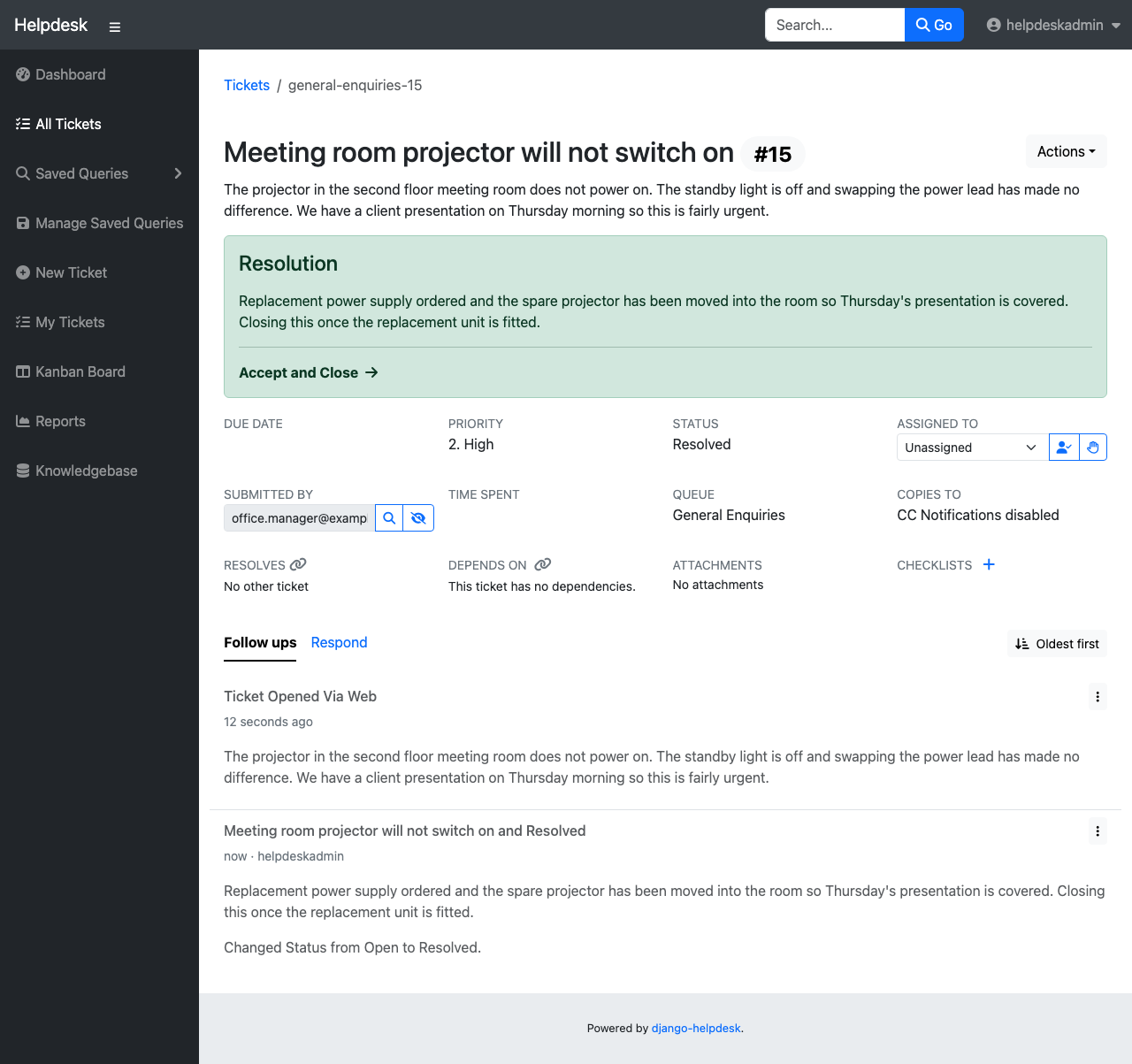Click the Knowledgebase database icon
The height and width of the screenshot is (1064, 1132).
pos(23,471)
